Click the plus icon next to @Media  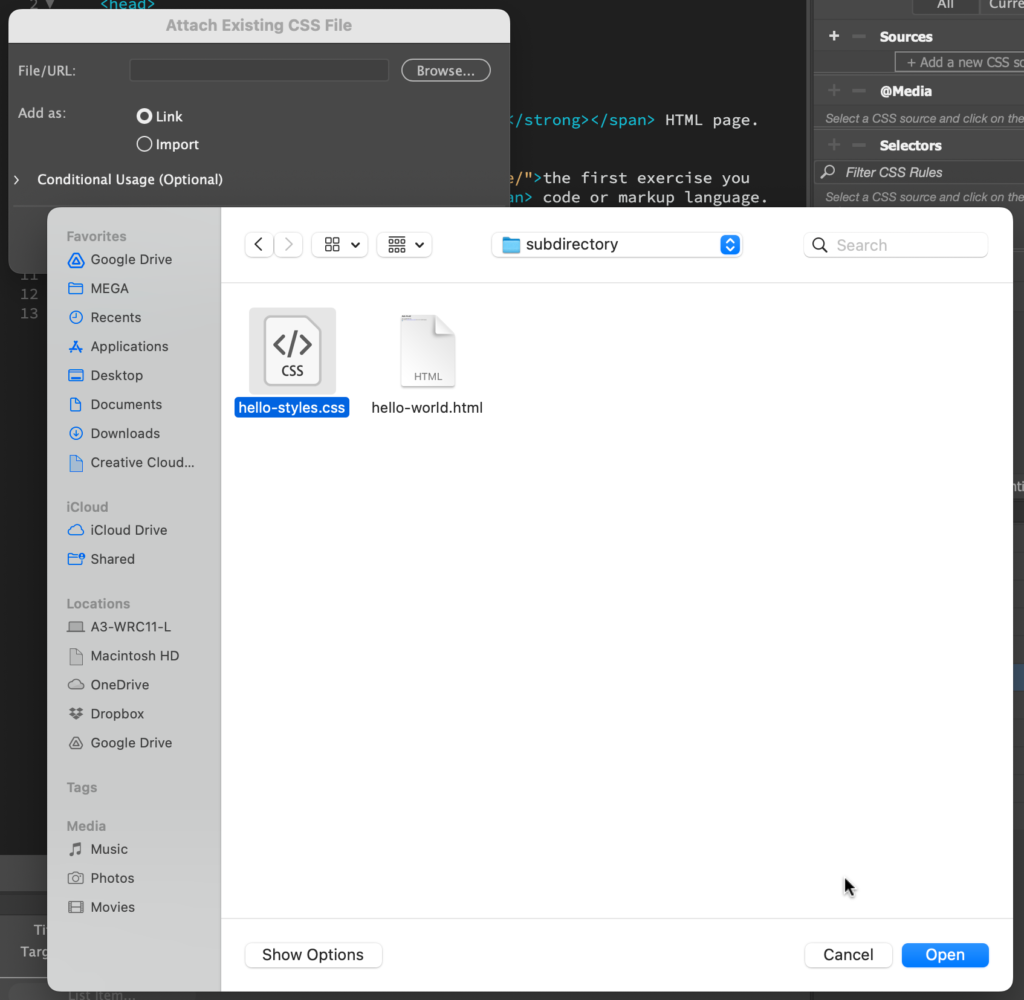coord(834,91)
